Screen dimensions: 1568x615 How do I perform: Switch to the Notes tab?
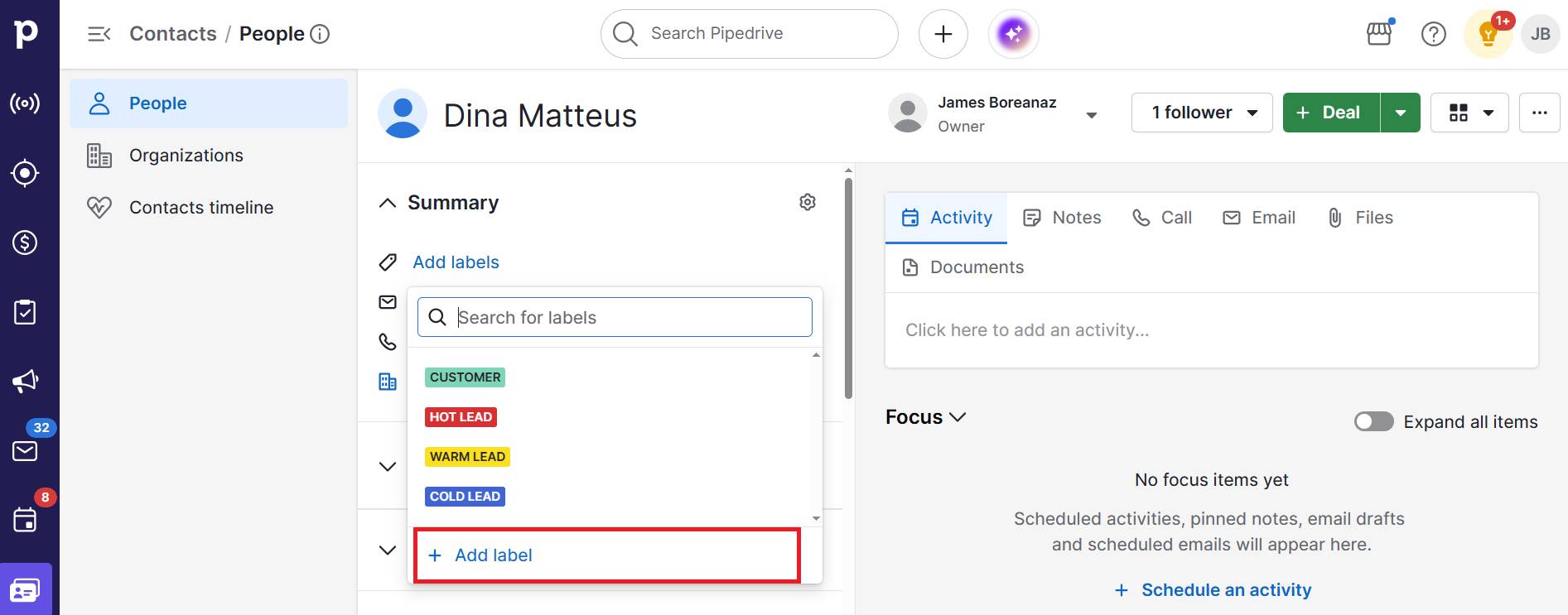pyautogui.click(x=1062, y=218)
